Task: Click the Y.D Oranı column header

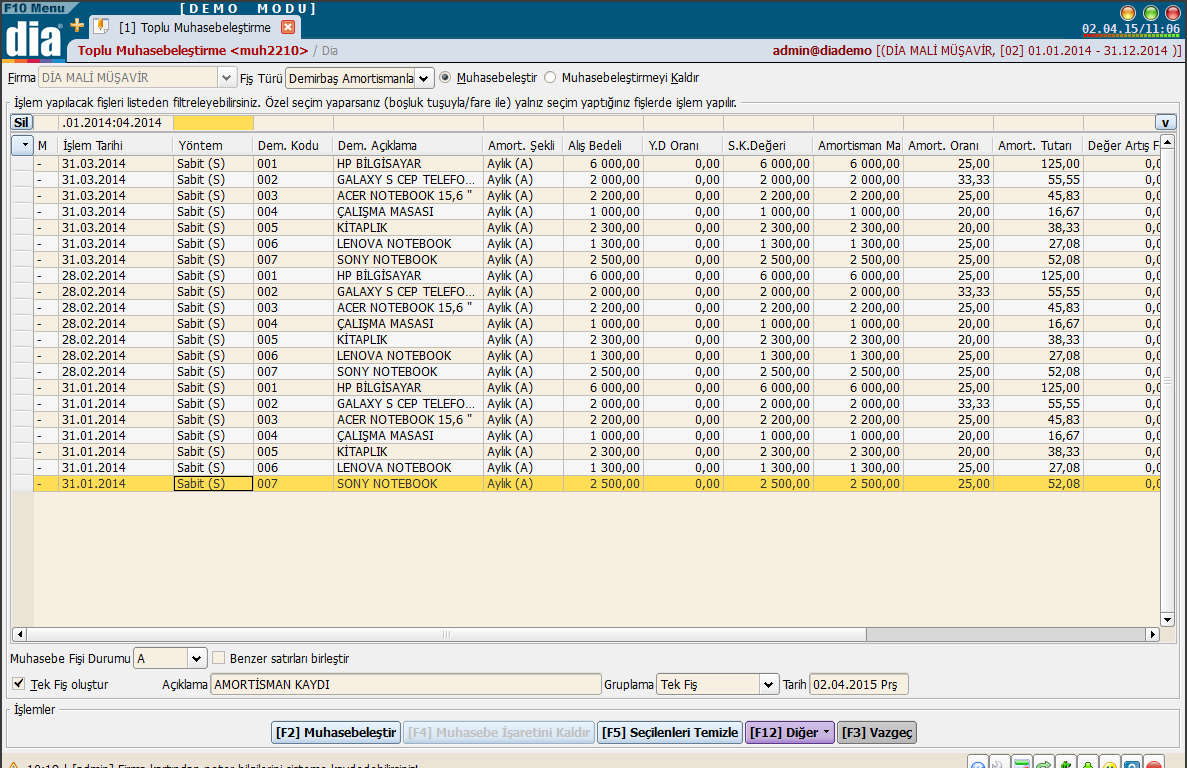Action: (684, 145)
